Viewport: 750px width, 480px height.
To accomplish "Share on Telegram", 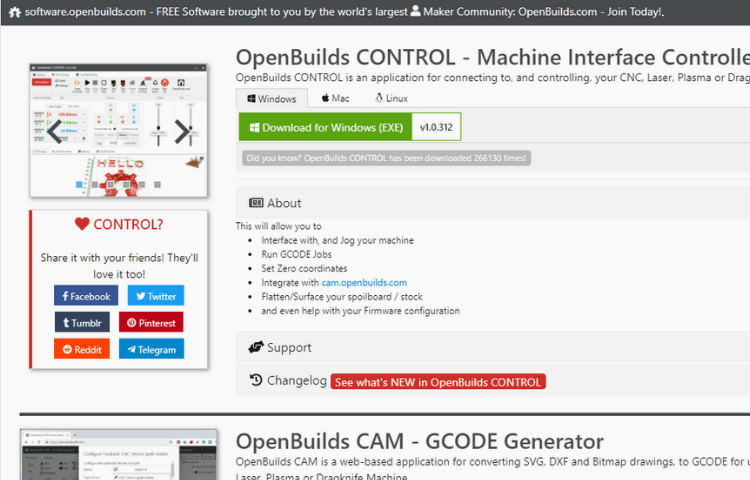I will coord(151,349).
